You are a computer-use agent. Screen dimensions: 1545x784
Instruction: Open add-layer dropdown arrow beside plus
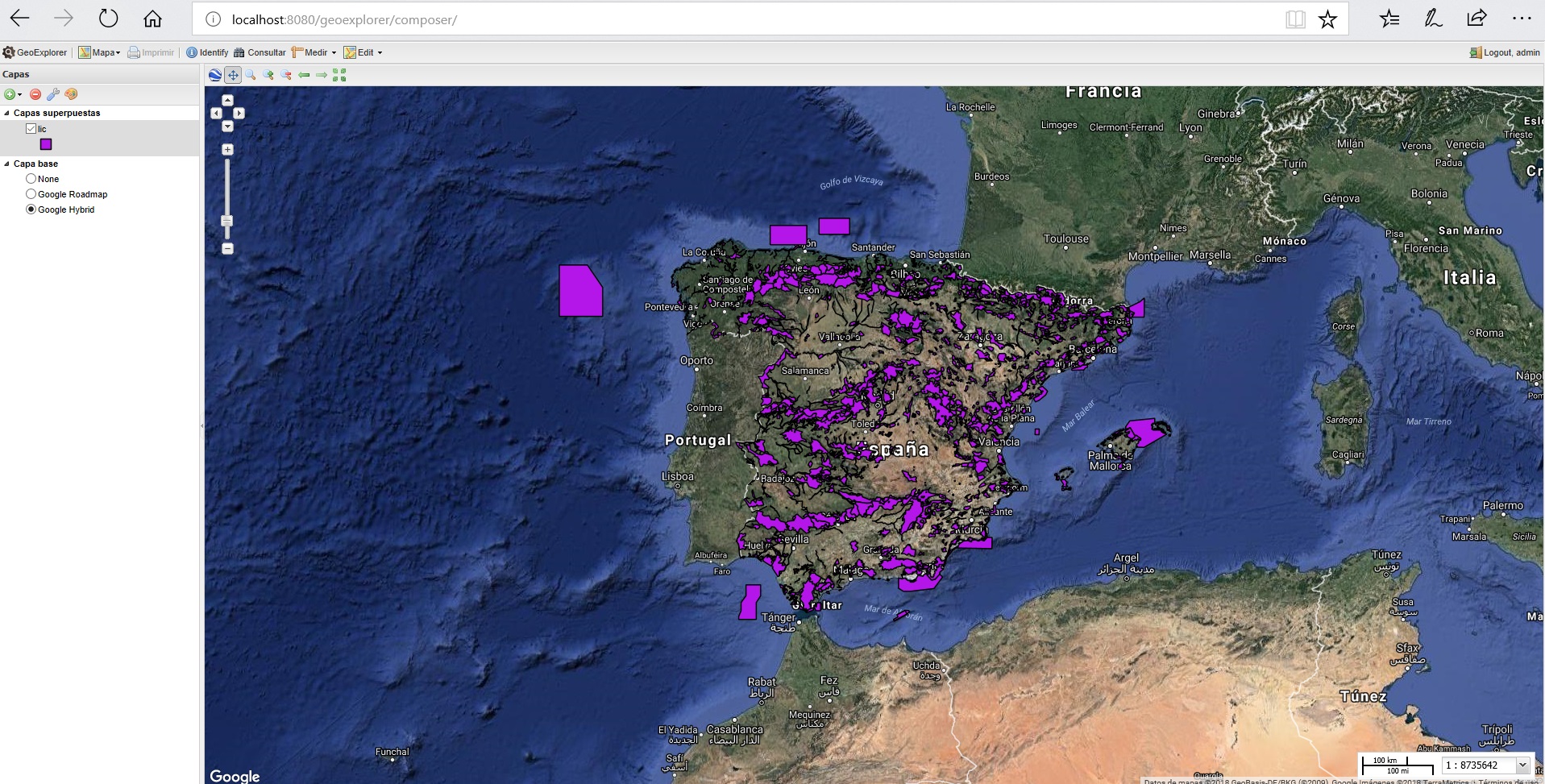point(19,95)
